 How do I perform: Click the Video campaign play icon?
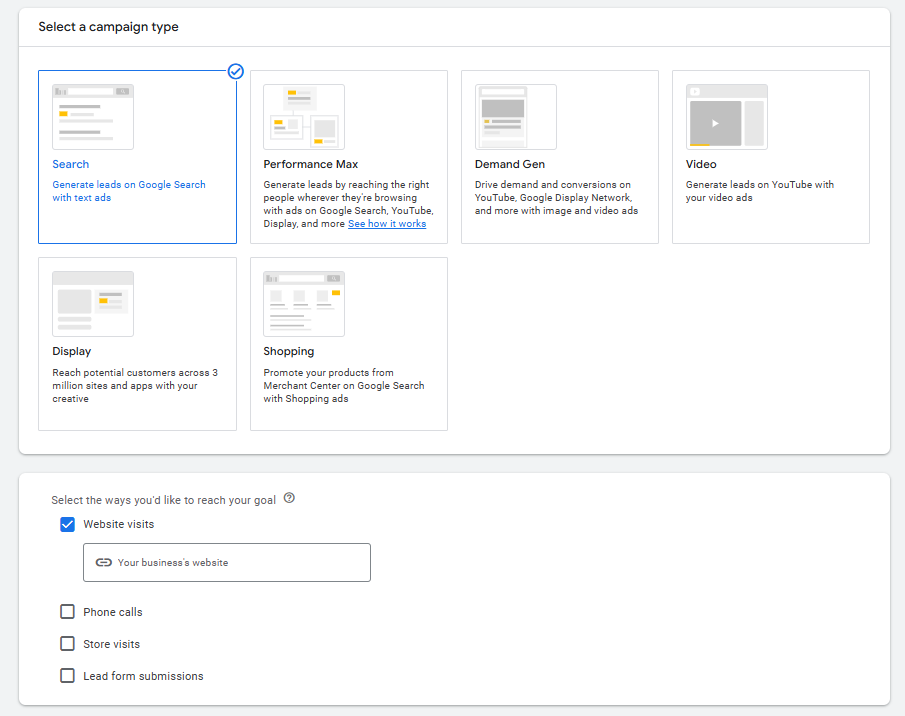tap(714, 123)
